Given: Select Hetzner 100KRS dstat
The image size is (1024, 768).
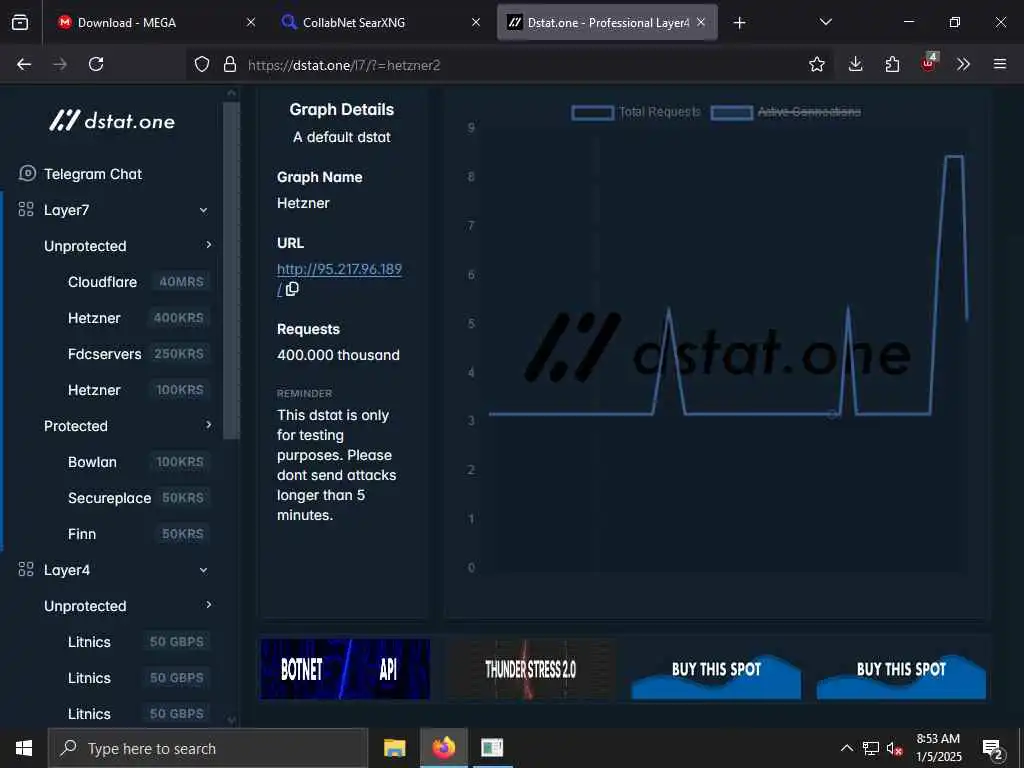Looking at the screenshot, I should tap(138, 390).
